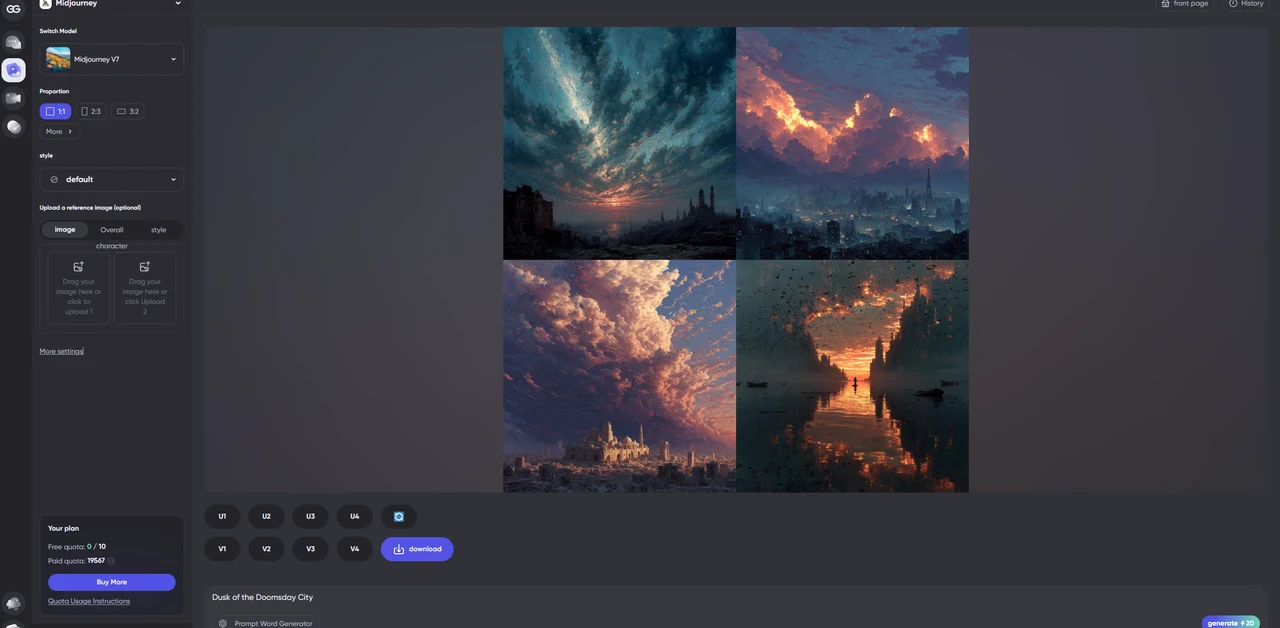Open the Midjourney tool dropdown at top

click(x=178, y=4)
